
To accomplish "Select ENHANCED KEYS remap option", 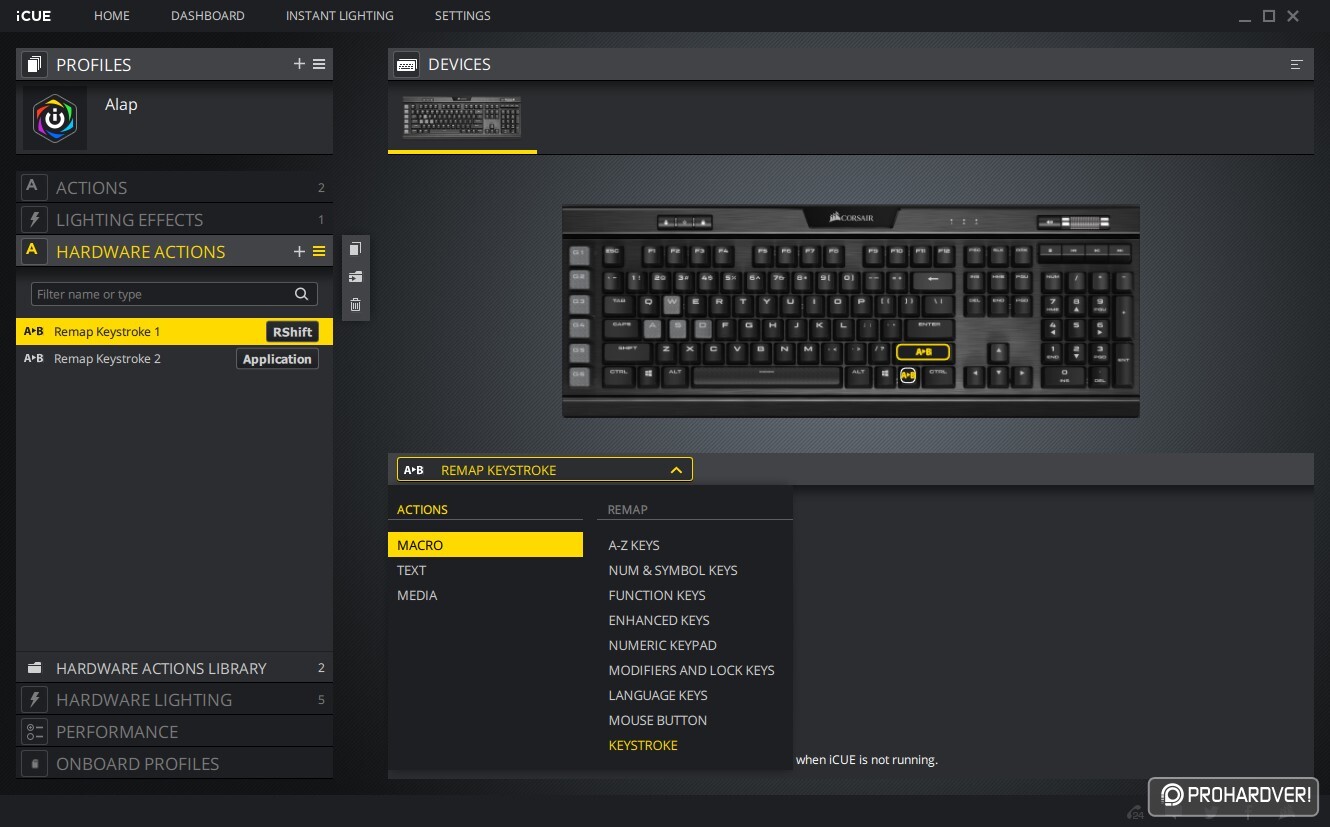I will click(659, 620).
